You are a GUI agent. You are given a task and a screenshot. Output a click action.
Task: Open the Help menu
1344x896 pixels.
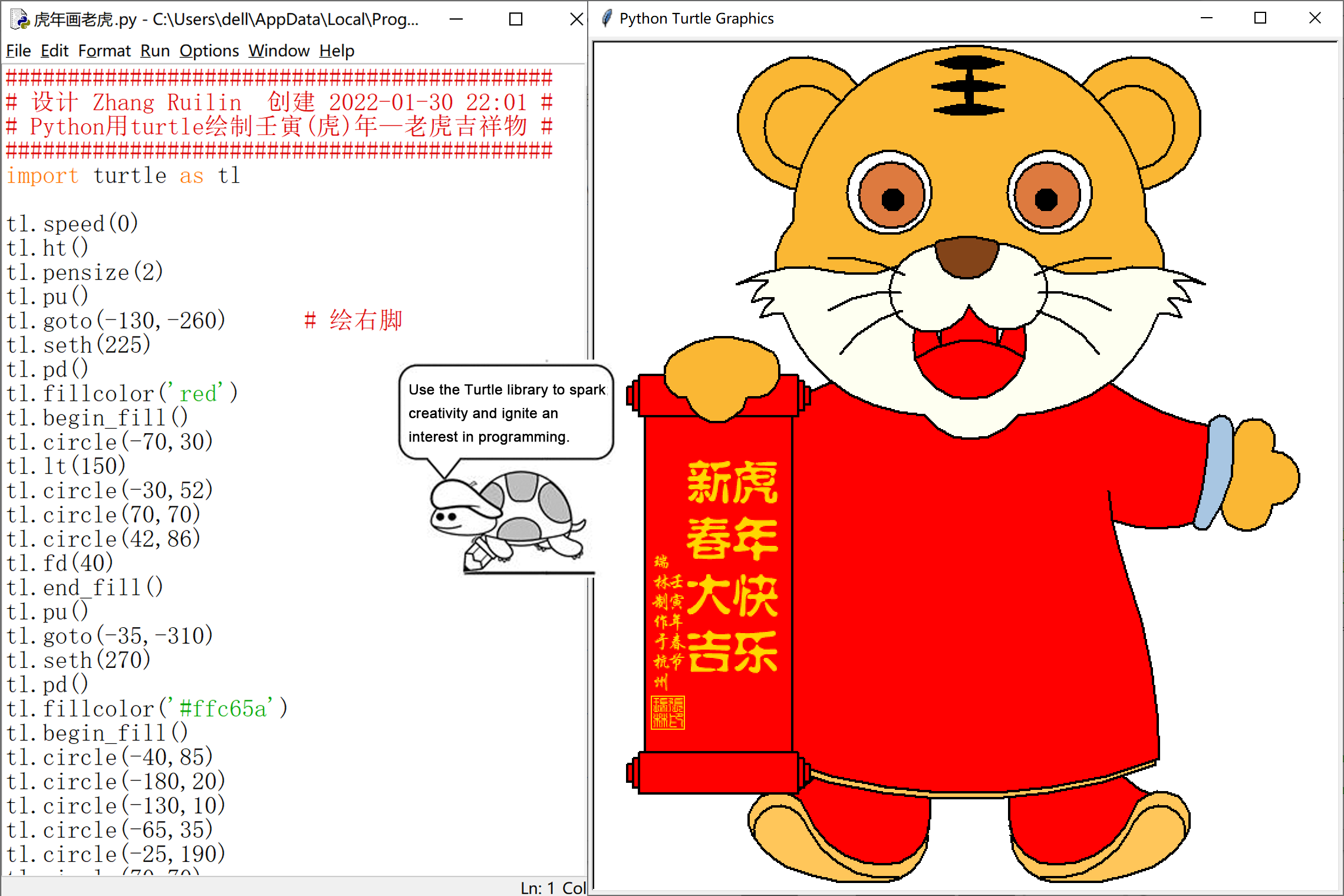click(337, 51)
